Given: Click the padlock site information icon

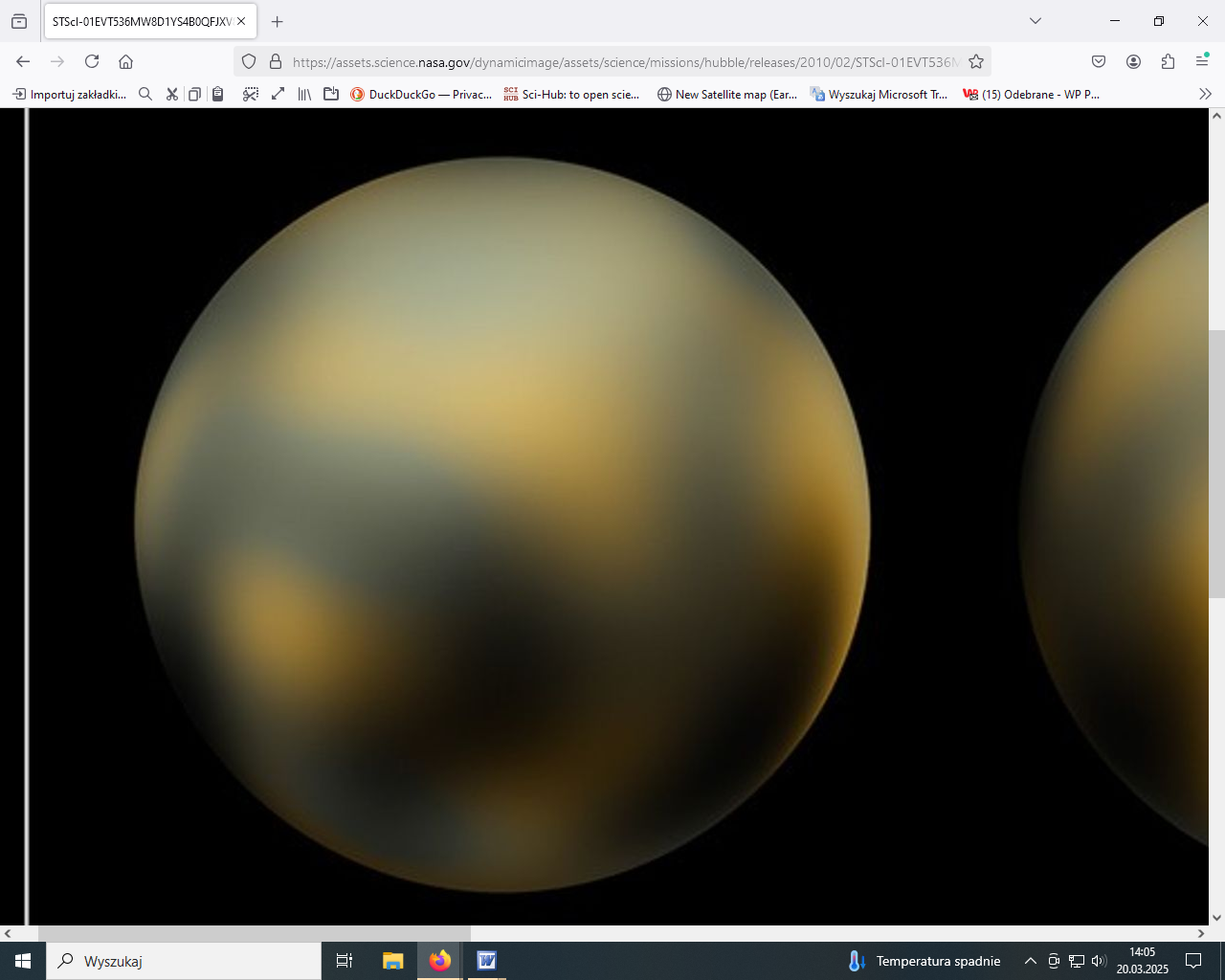Looking at the screenshot, I should [276, 61].
